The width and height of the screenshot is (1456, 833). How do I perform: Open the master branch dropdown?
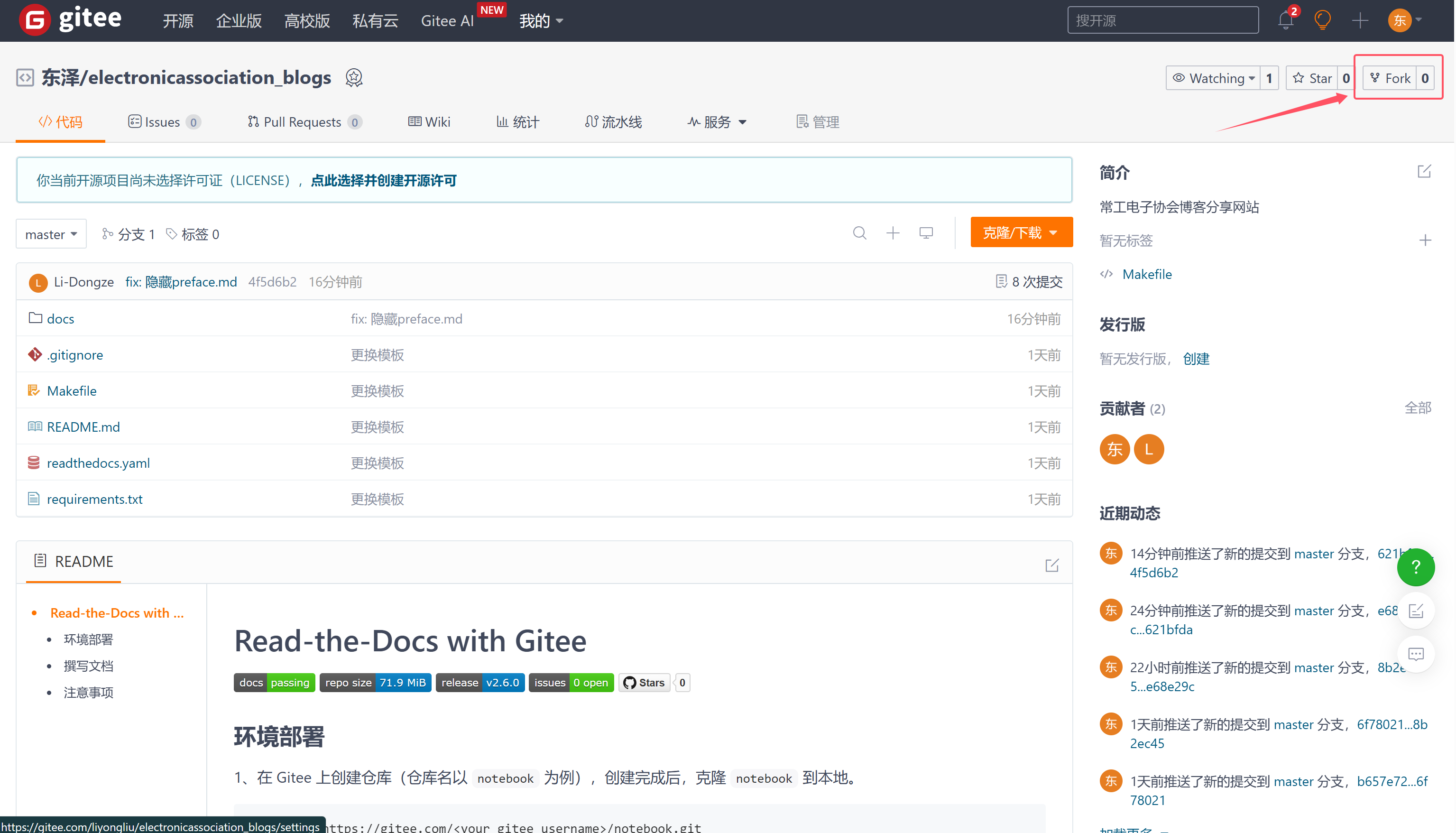51,234
